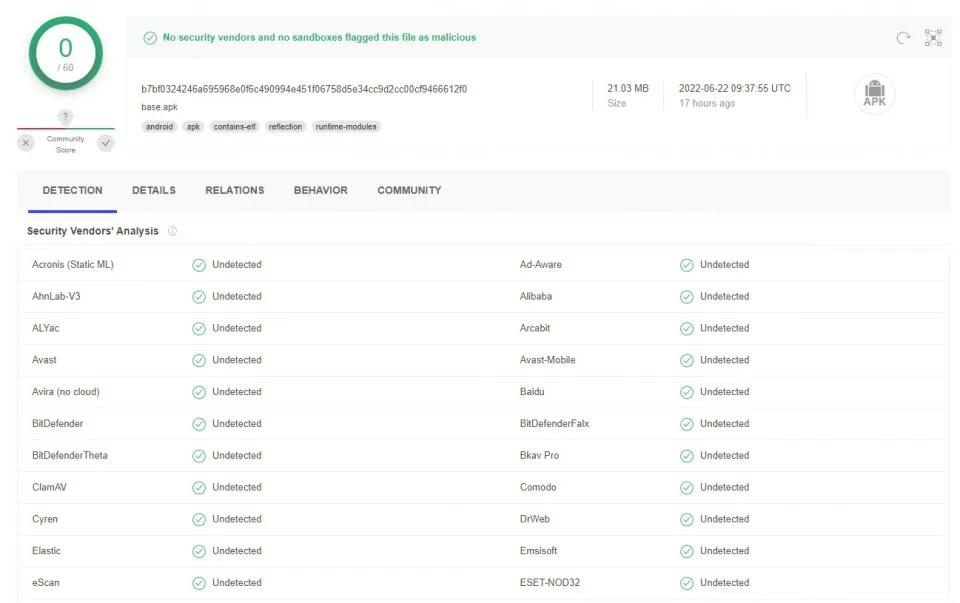Click the file hash starting b7bf0324
The image size is (960, 603).
304,89
